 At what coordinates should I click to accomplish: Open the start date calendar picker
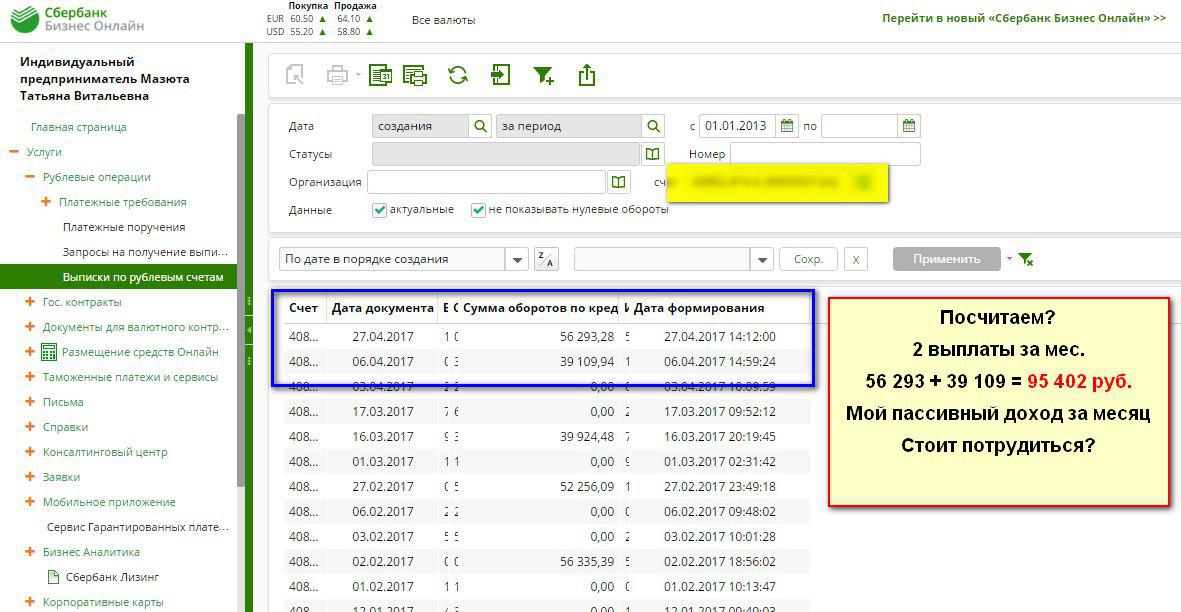[787, 126]
